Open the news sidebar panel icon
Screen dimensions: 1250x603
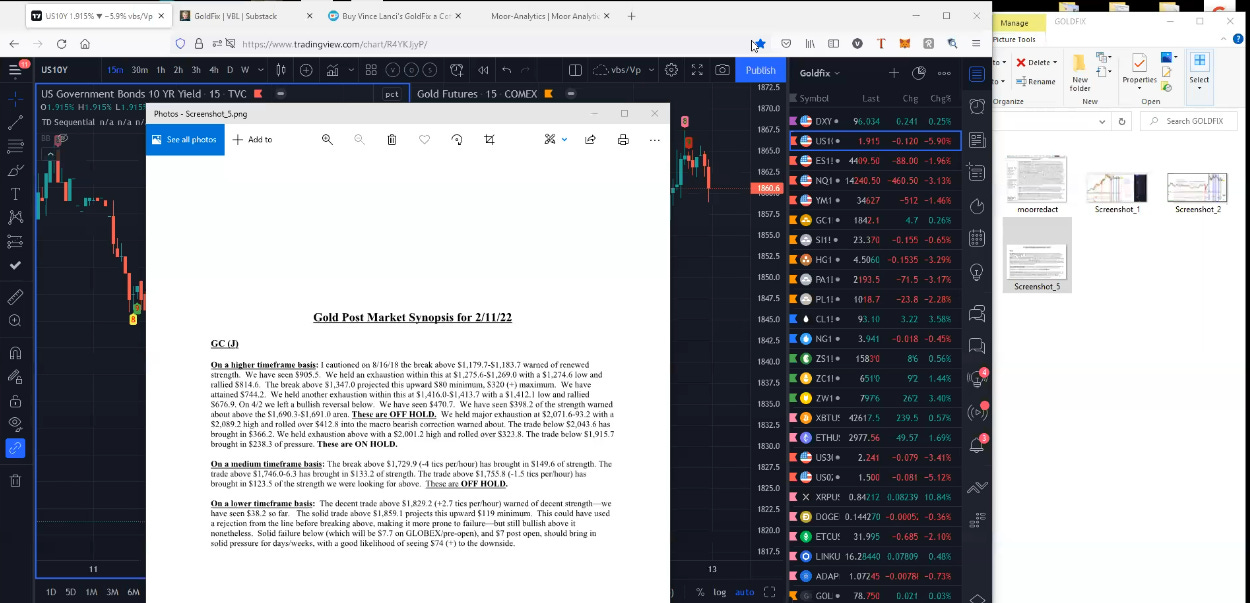click(977, 140)
